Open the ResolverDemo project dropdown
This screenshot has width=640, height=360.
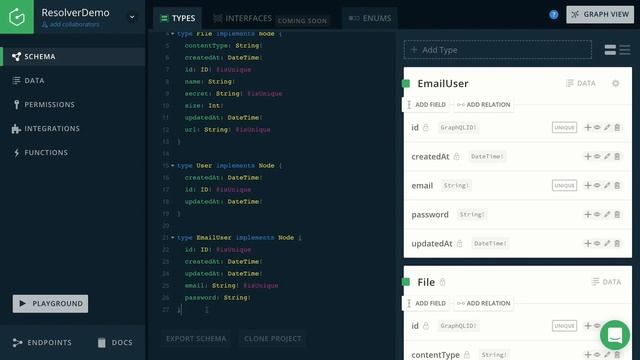(132, 17)
